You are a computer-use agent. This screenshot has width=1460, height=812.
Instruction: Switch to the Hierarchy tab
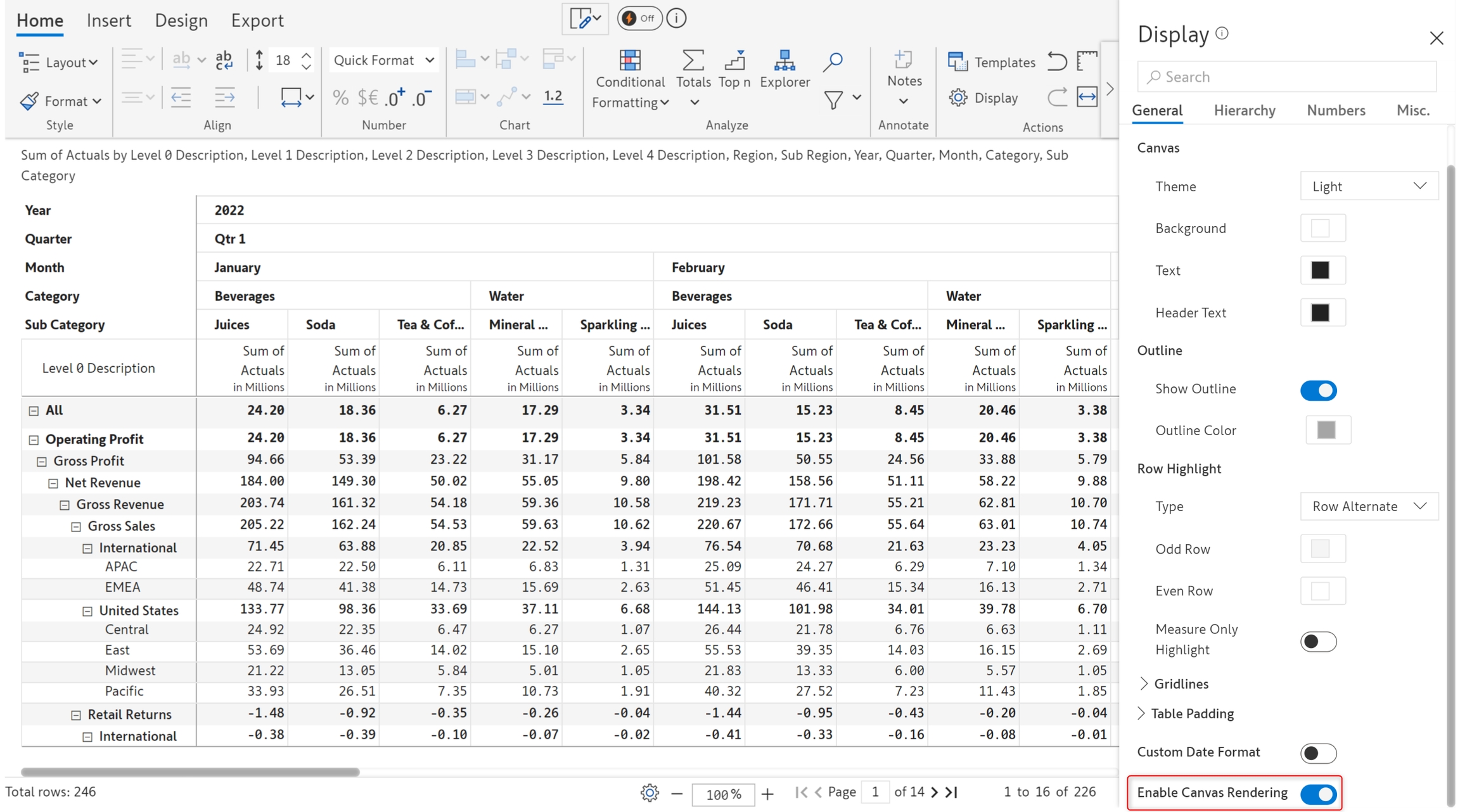pos(1244,110)
